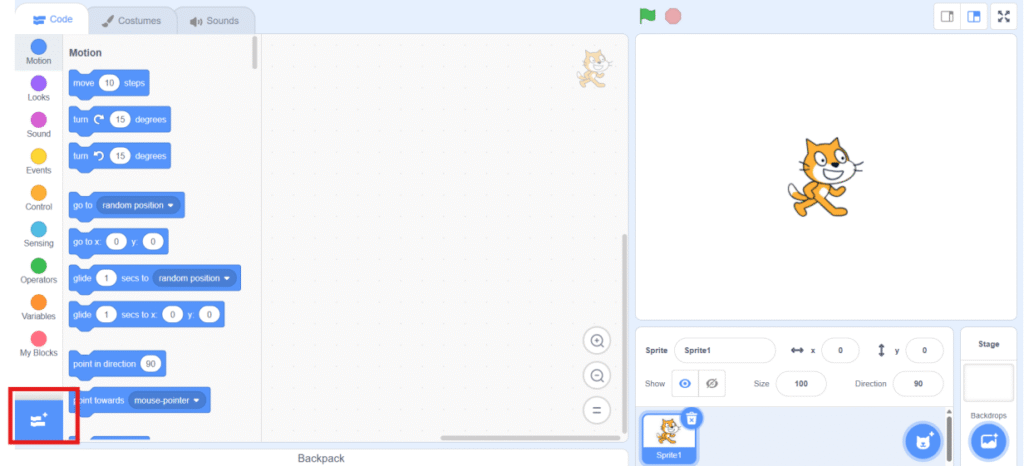Image resolution: width=1024 pixels, height=466 pixels.
Task: Click the green flag to run project
Action: click(647, 16)
